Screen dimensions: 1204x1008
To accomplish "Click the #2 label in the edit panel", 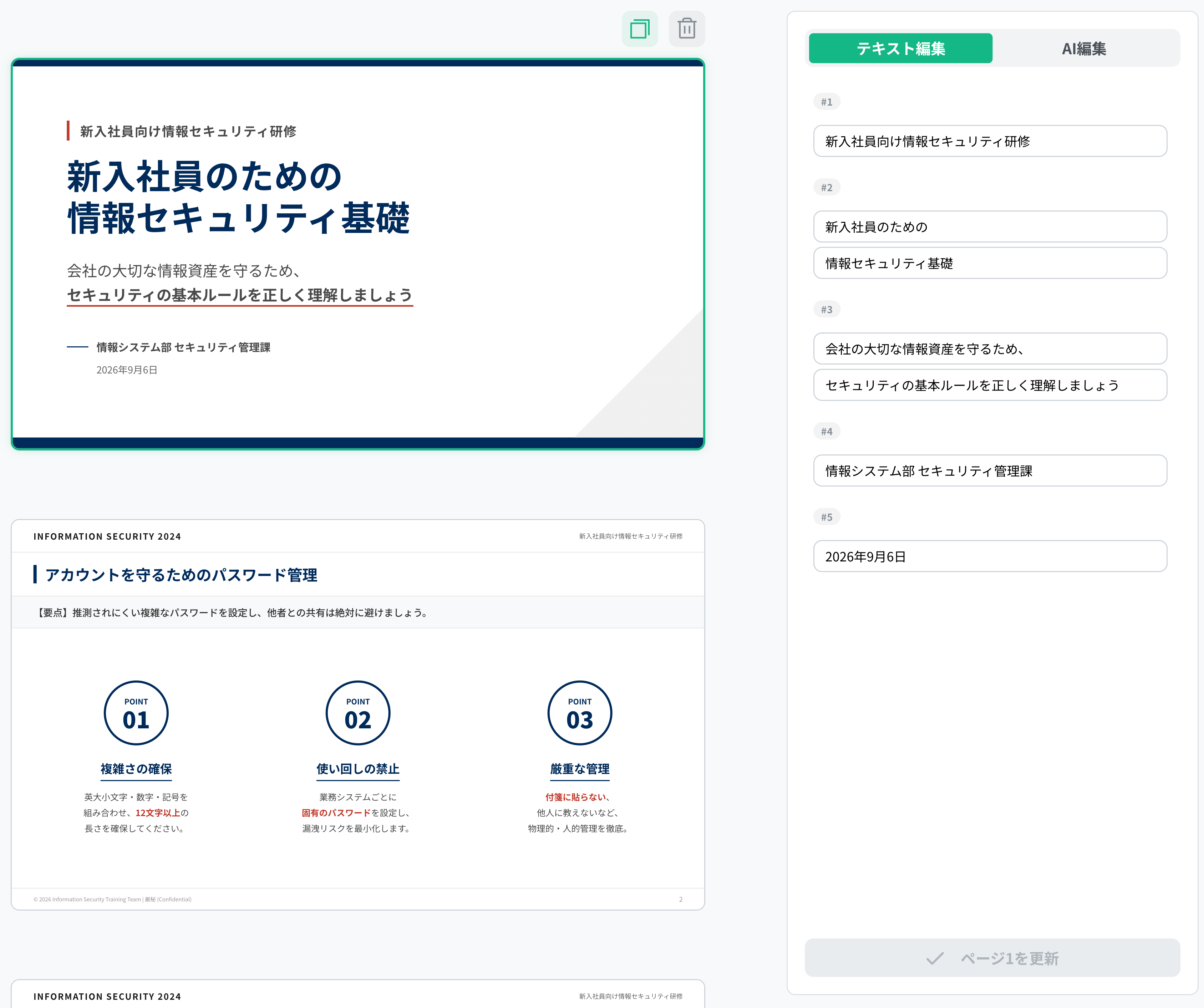I will (827, 188).
